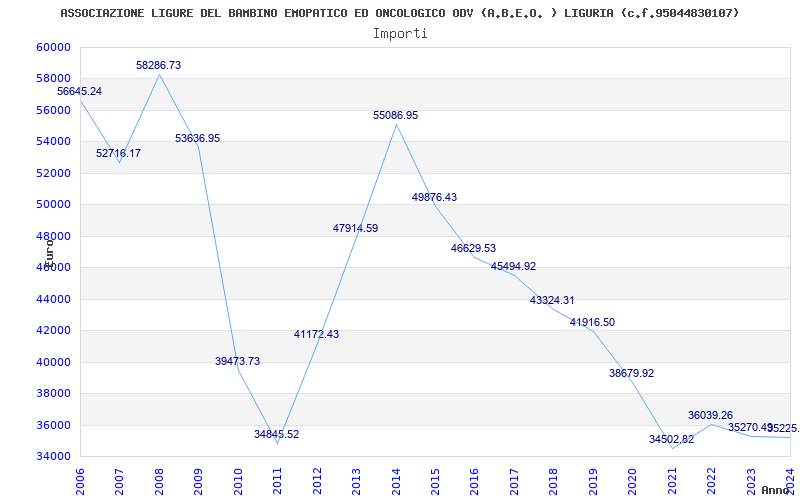Viewport: 800px width, 500px height.
Task: Select the x-axis year 2008
Action: 159,482
